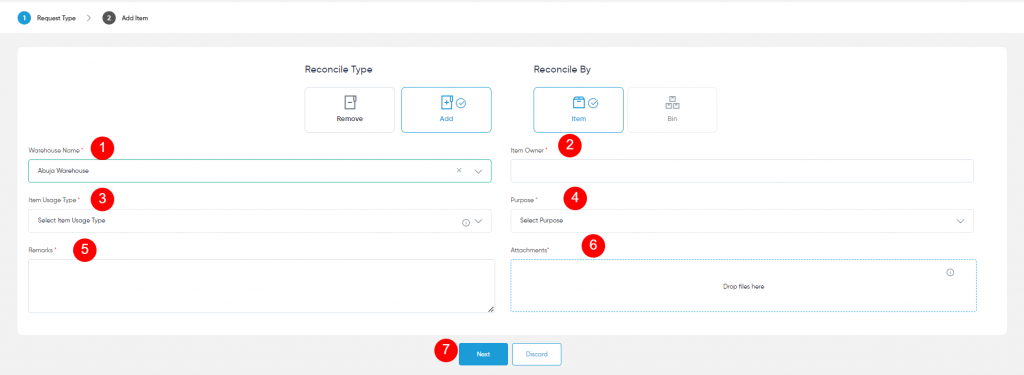1024x375 pixels.
Task: Click the step 2 numbered circle
Action: [108, 18]
